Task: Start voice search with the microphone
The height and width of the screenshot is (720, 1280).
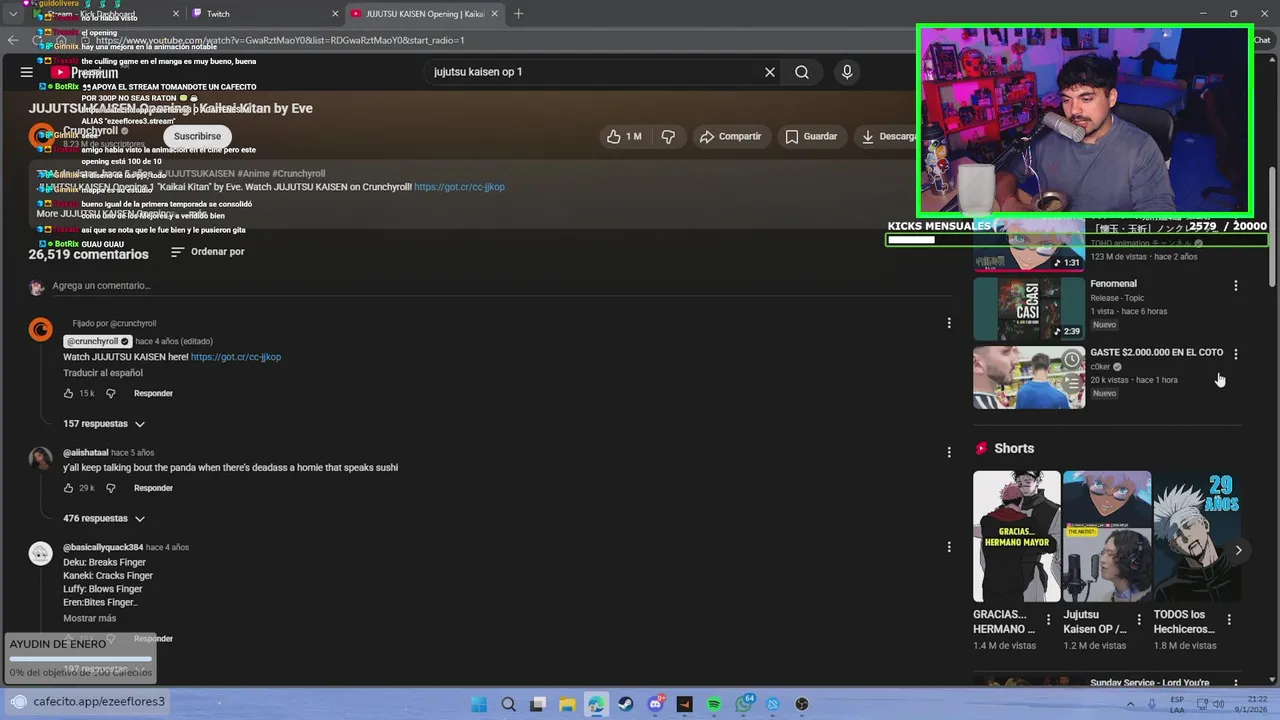Action: [x=847, y=72]
